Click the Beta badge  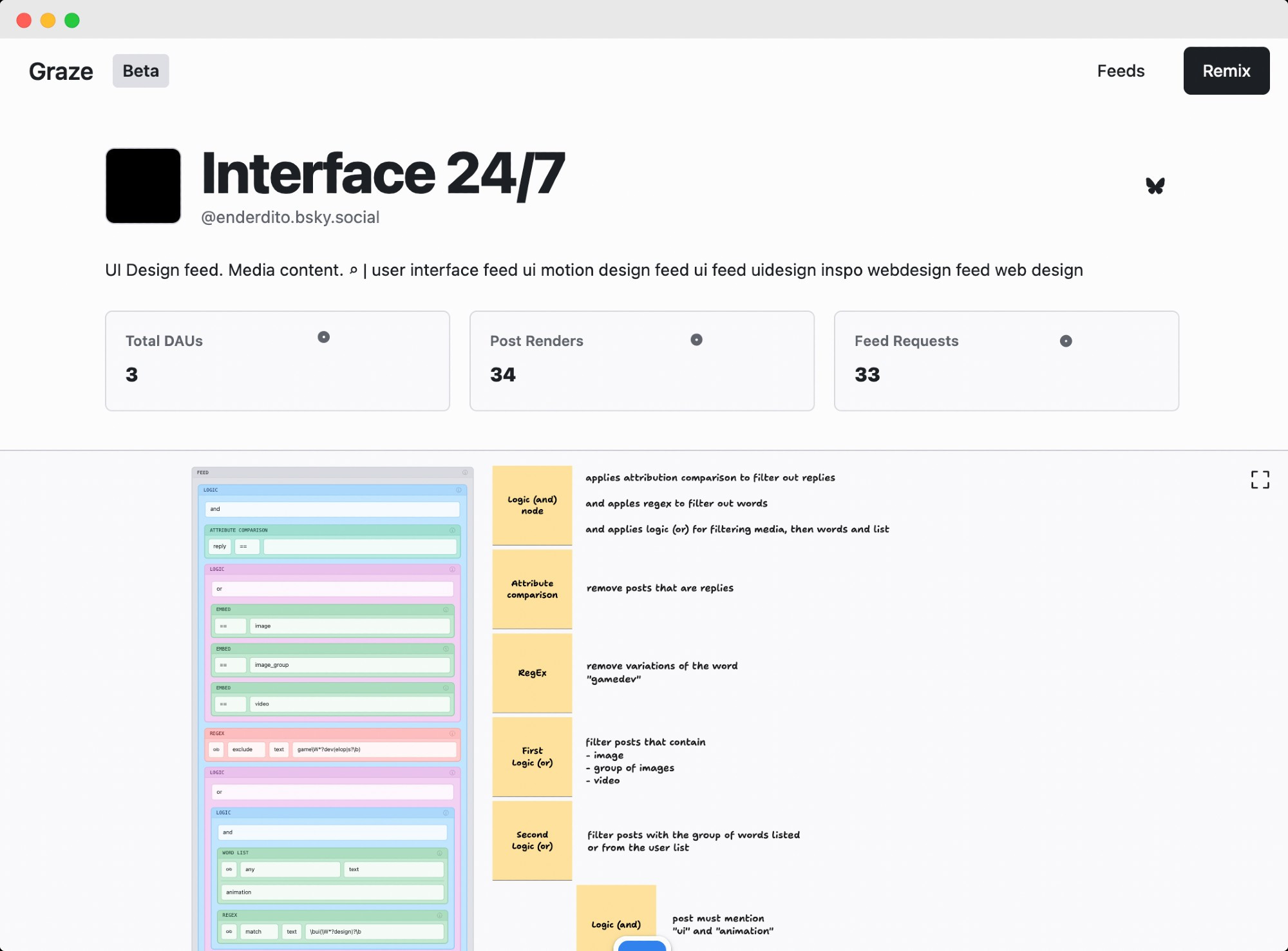click(141, 71)
